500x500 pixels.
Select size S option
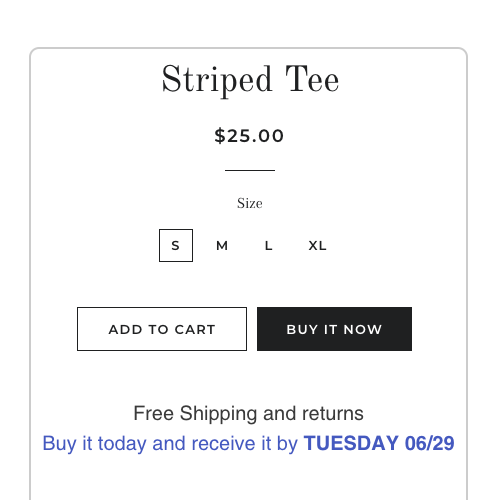pyautogui.click(x=176, y=245)
